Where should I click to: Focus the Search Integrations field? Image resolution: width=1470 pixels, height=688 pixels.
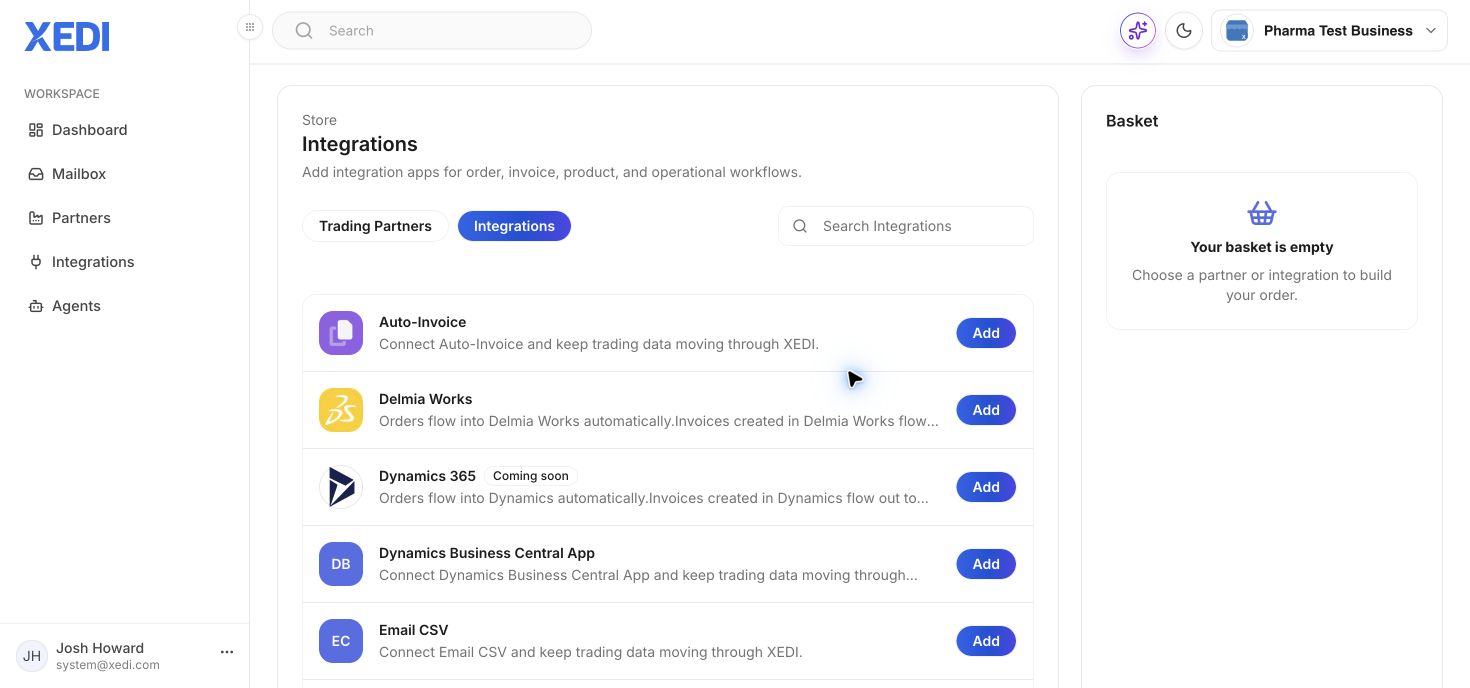[906, 226]
